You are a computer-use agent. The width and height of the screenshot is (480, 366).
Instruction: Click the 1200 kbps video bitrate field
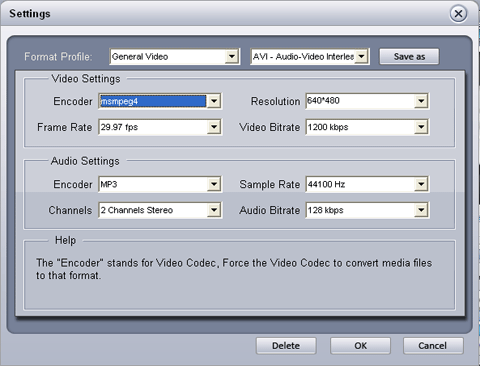tap(360, 127)
